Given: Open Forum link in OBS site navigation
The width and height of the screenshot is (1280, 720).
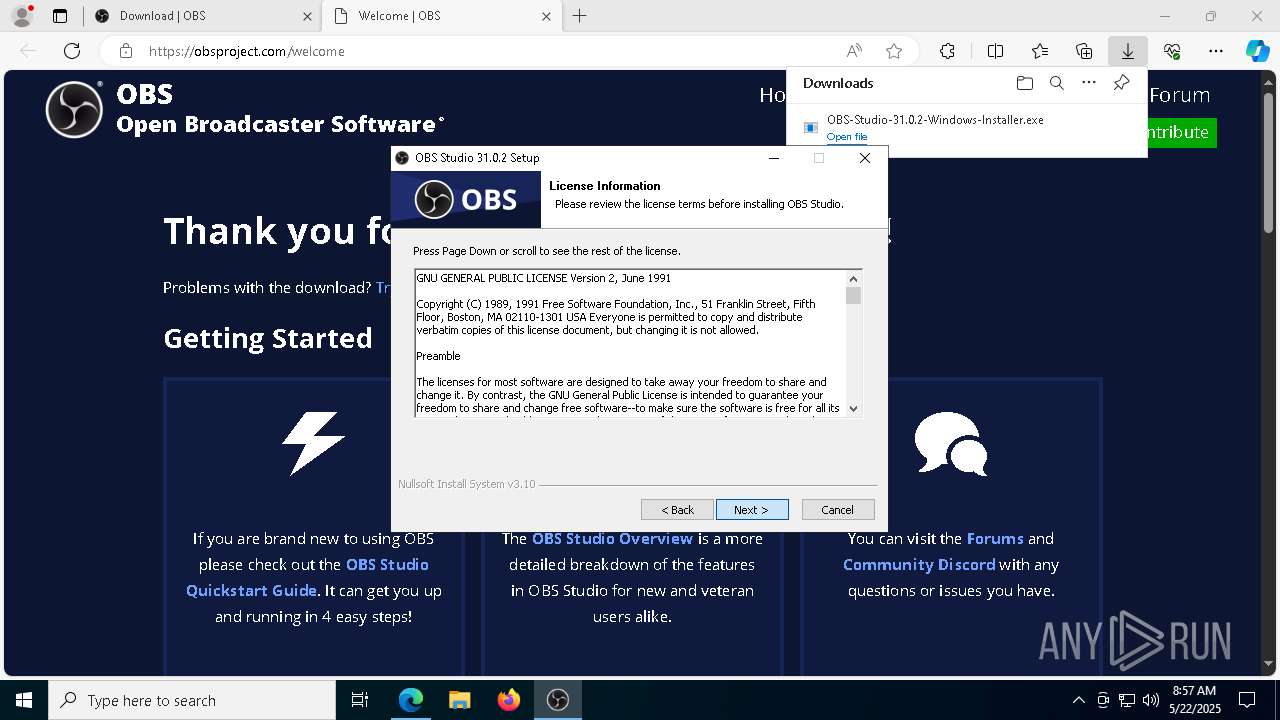Looking at the screenshot, I should (1179, 95).
